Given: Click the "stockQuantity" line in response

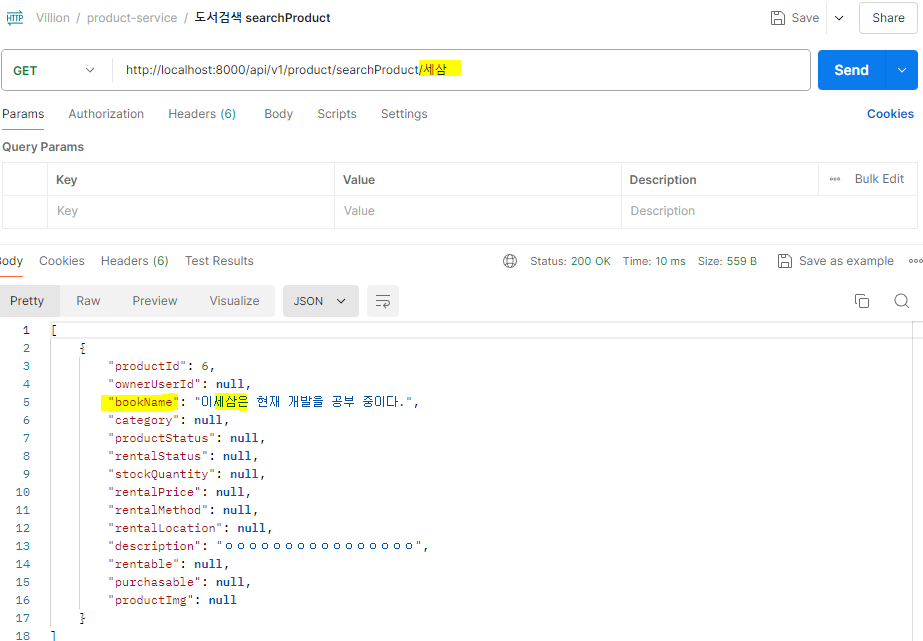Looking at the screenshot, I should 187,474.
